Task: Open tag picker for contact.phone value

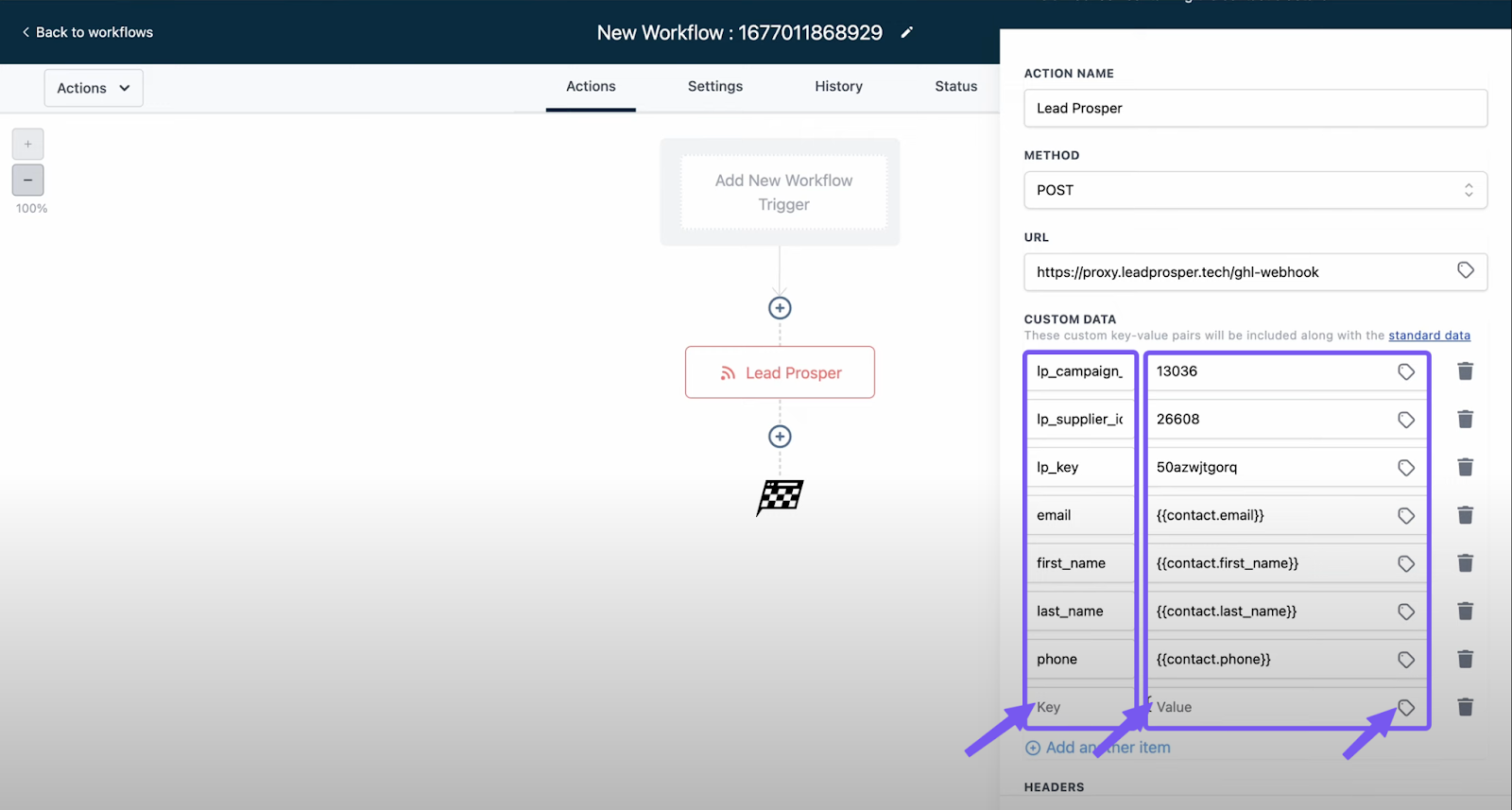Action: [x=1406, y=660]
